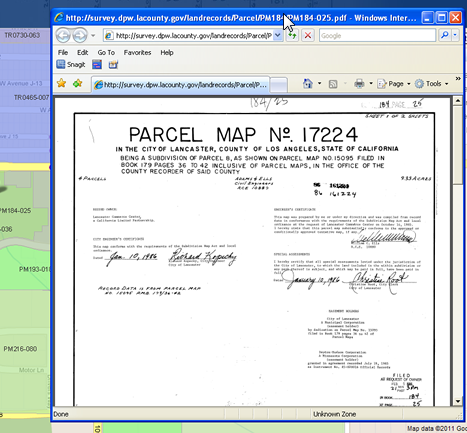
Task: Click the W Avenue J-13 street label
Action: click(21, 83)
